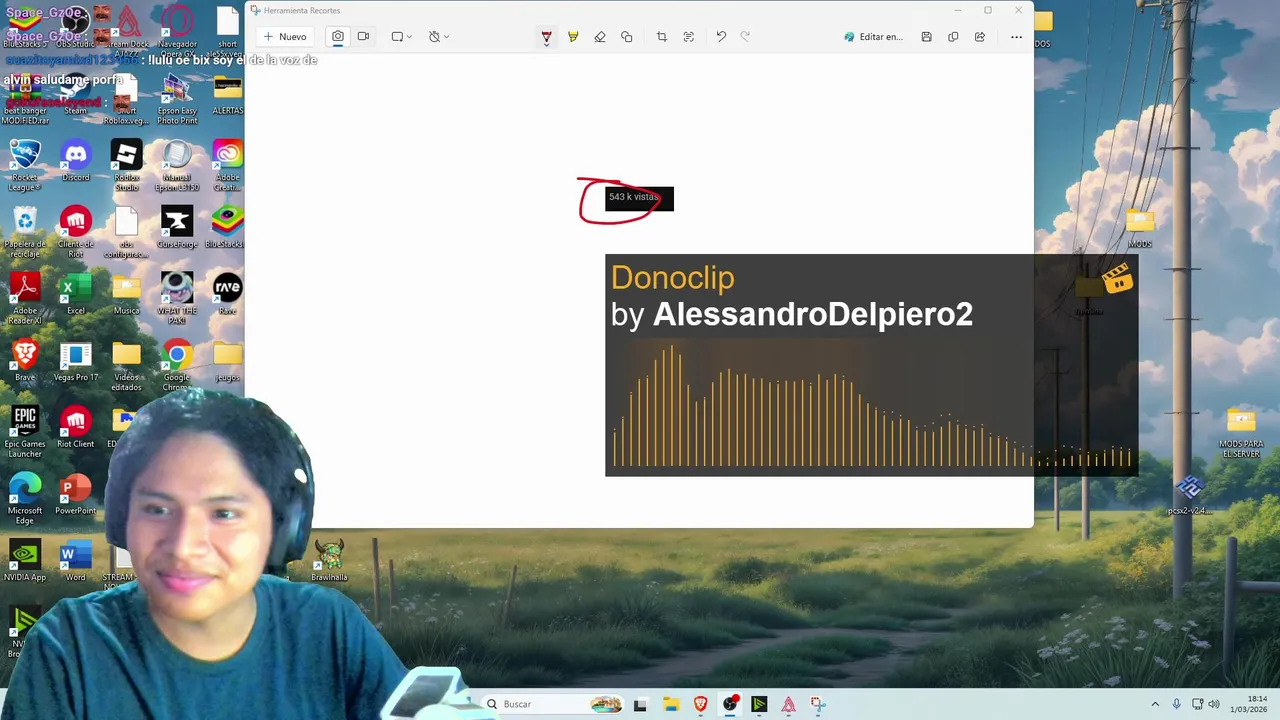Redo the annotation
This screenshot has height=720, width=1280.
pos(745,37)
